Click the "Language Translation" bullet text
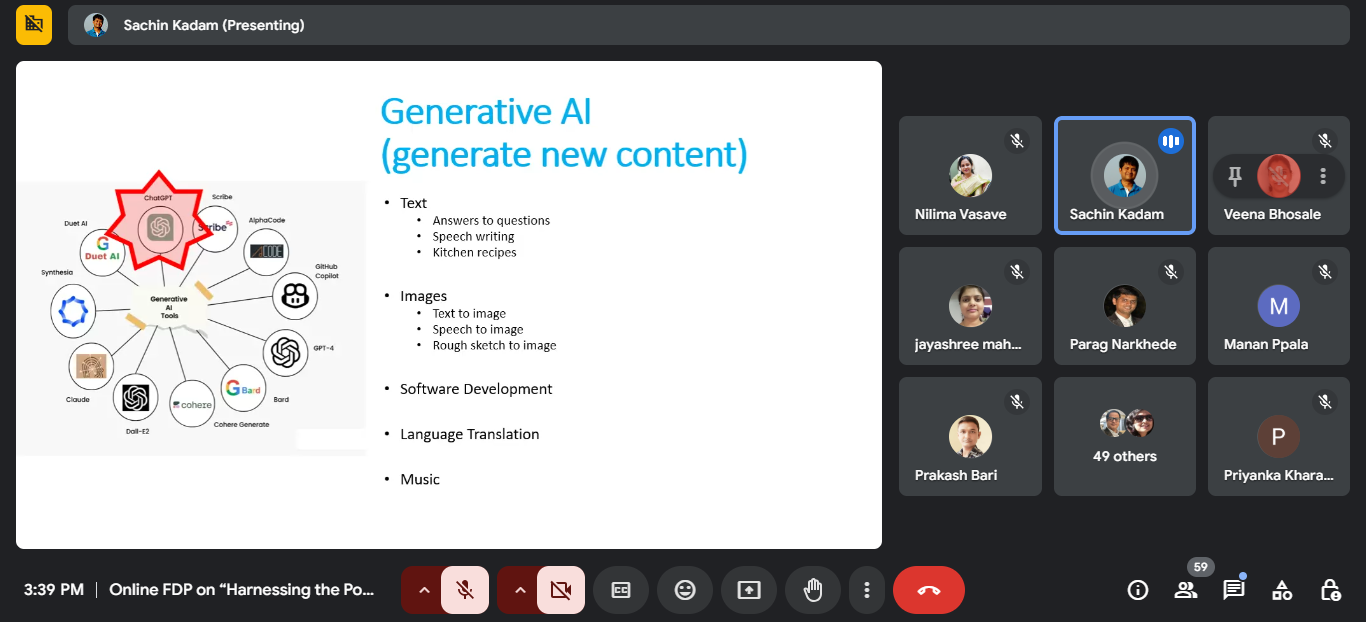 tap(470, 434)
